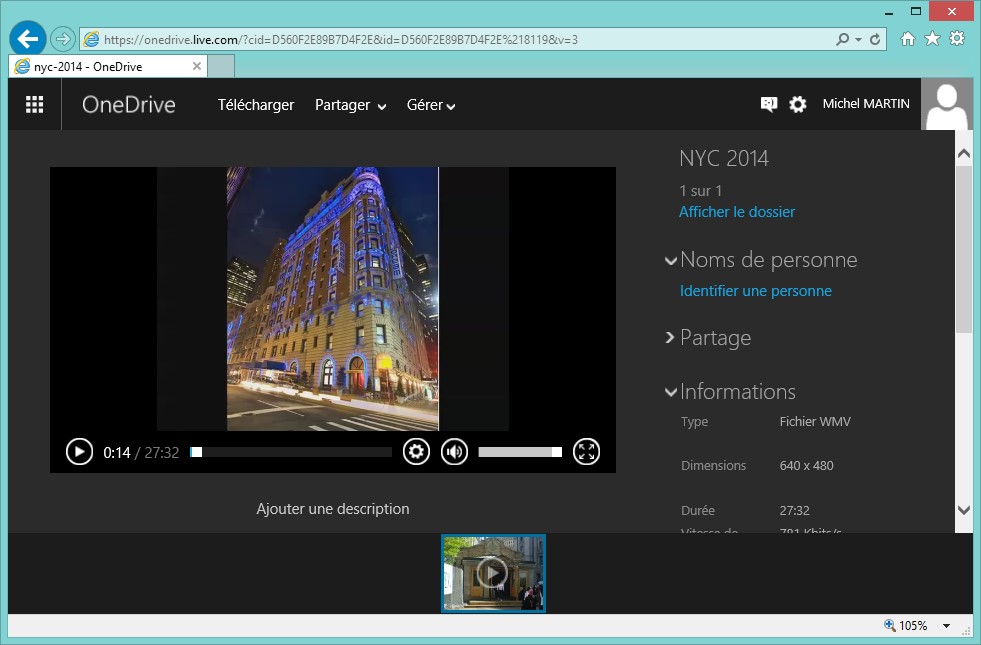Switch video to full screen
Screen dimensions: 981x645
[586, 452]
